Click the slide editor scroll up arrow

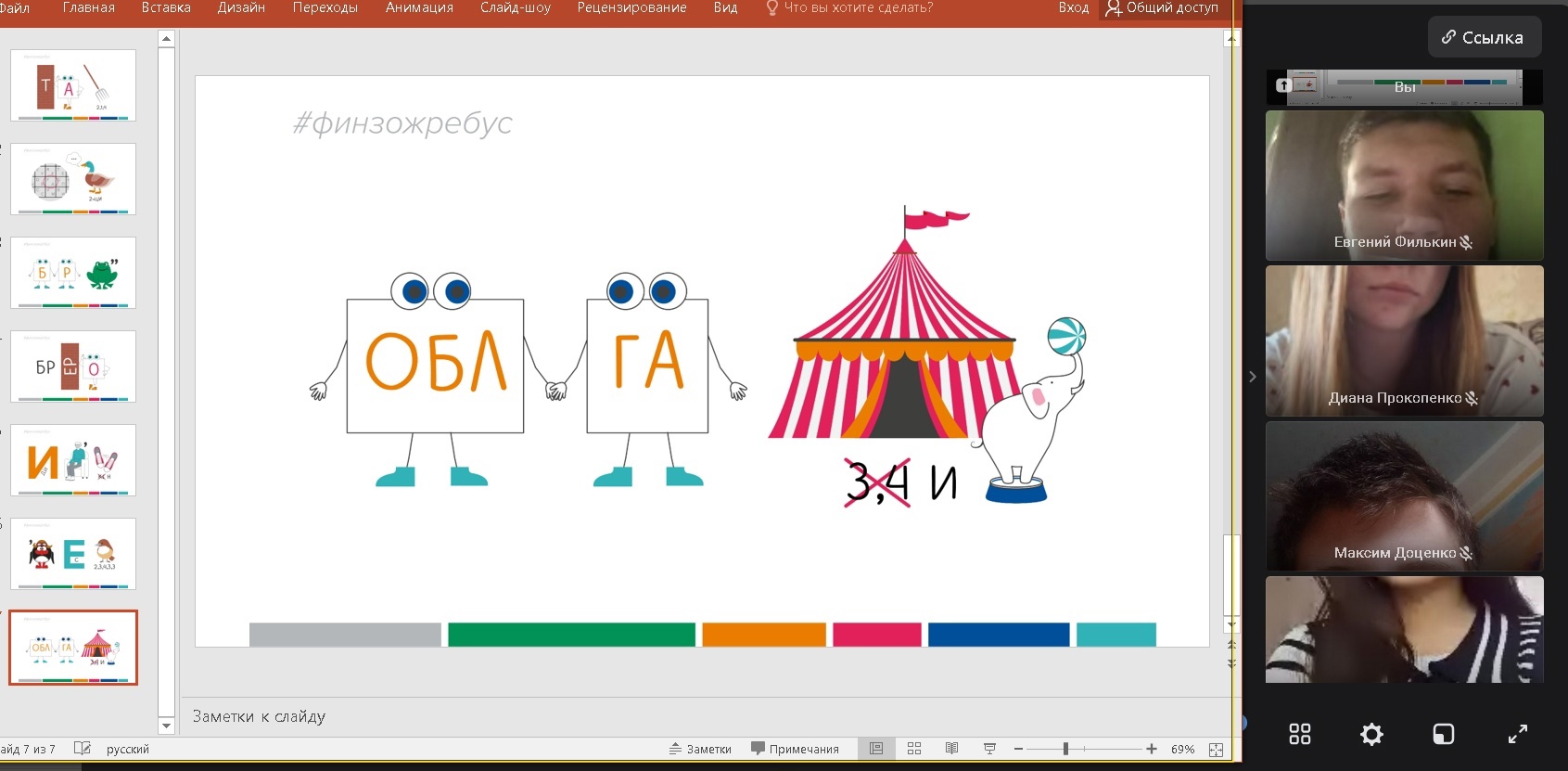[1231, 39]
